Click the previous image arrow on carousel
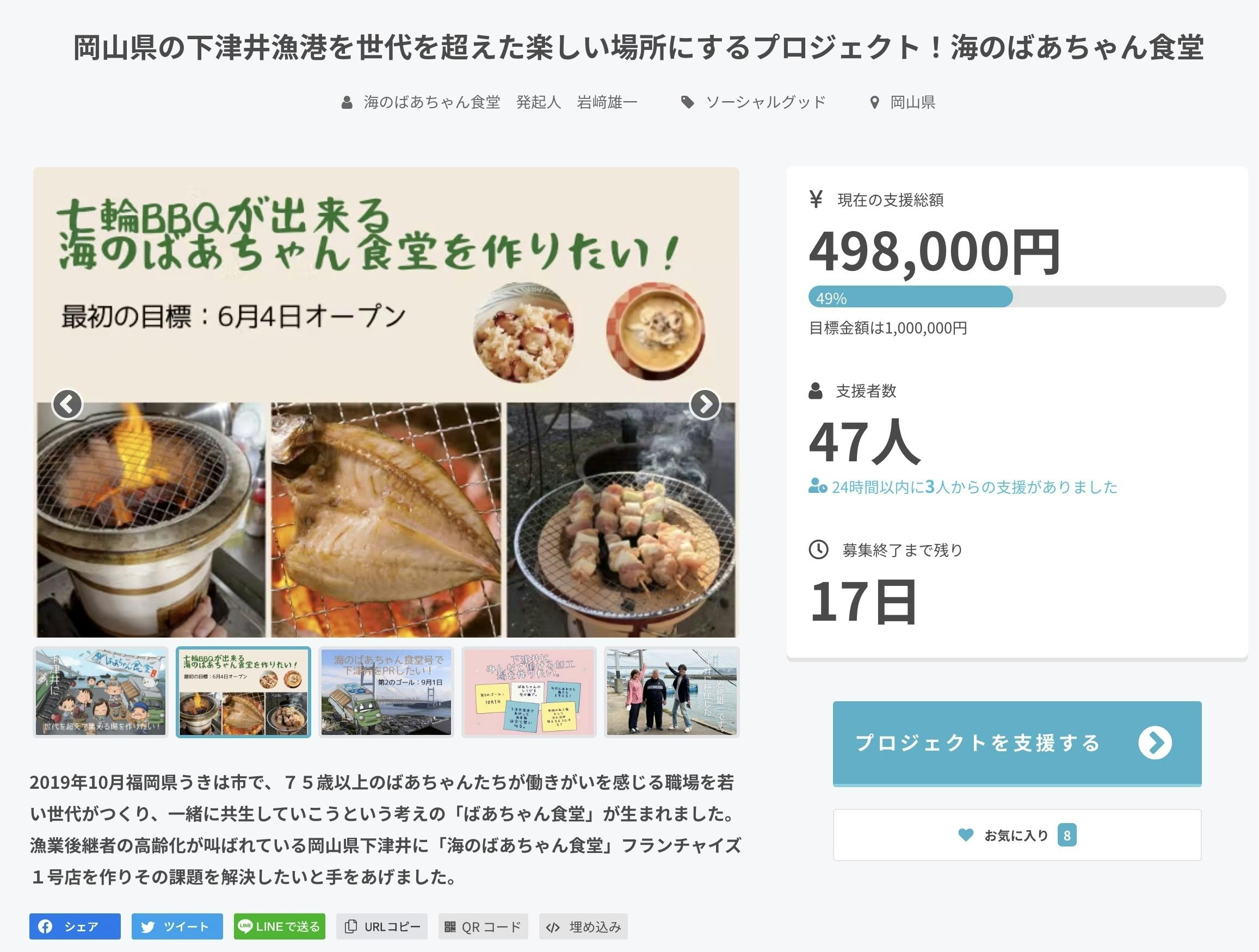 pyautogui.click(x=67, y=404)
